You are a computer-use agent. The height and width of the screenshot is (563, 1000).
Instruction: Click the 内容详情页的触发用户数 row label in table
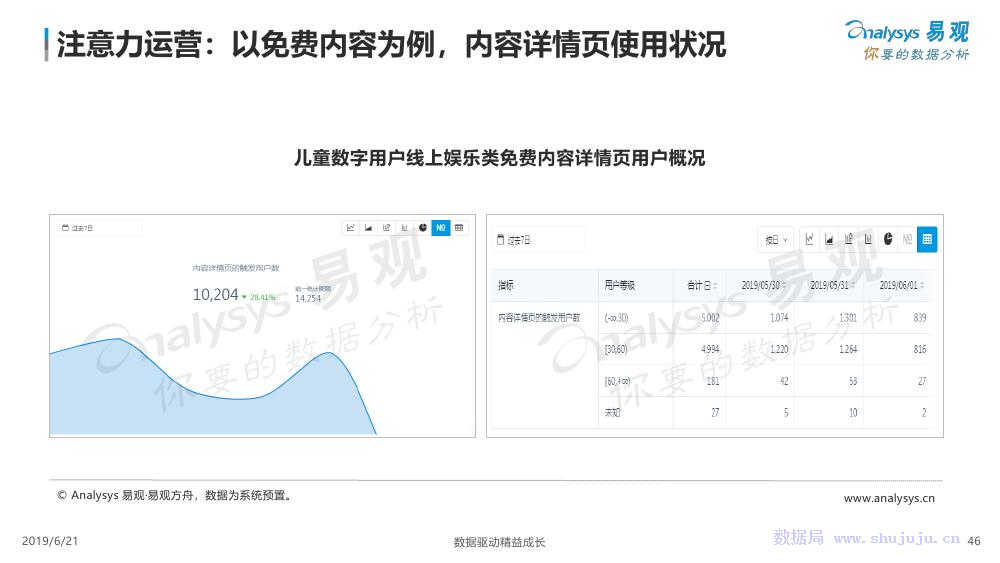pos(540,318)
